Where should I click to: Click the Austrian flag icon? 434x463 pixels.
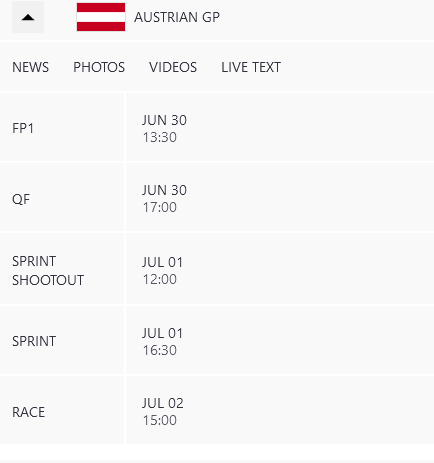click(x=101, y=17)
